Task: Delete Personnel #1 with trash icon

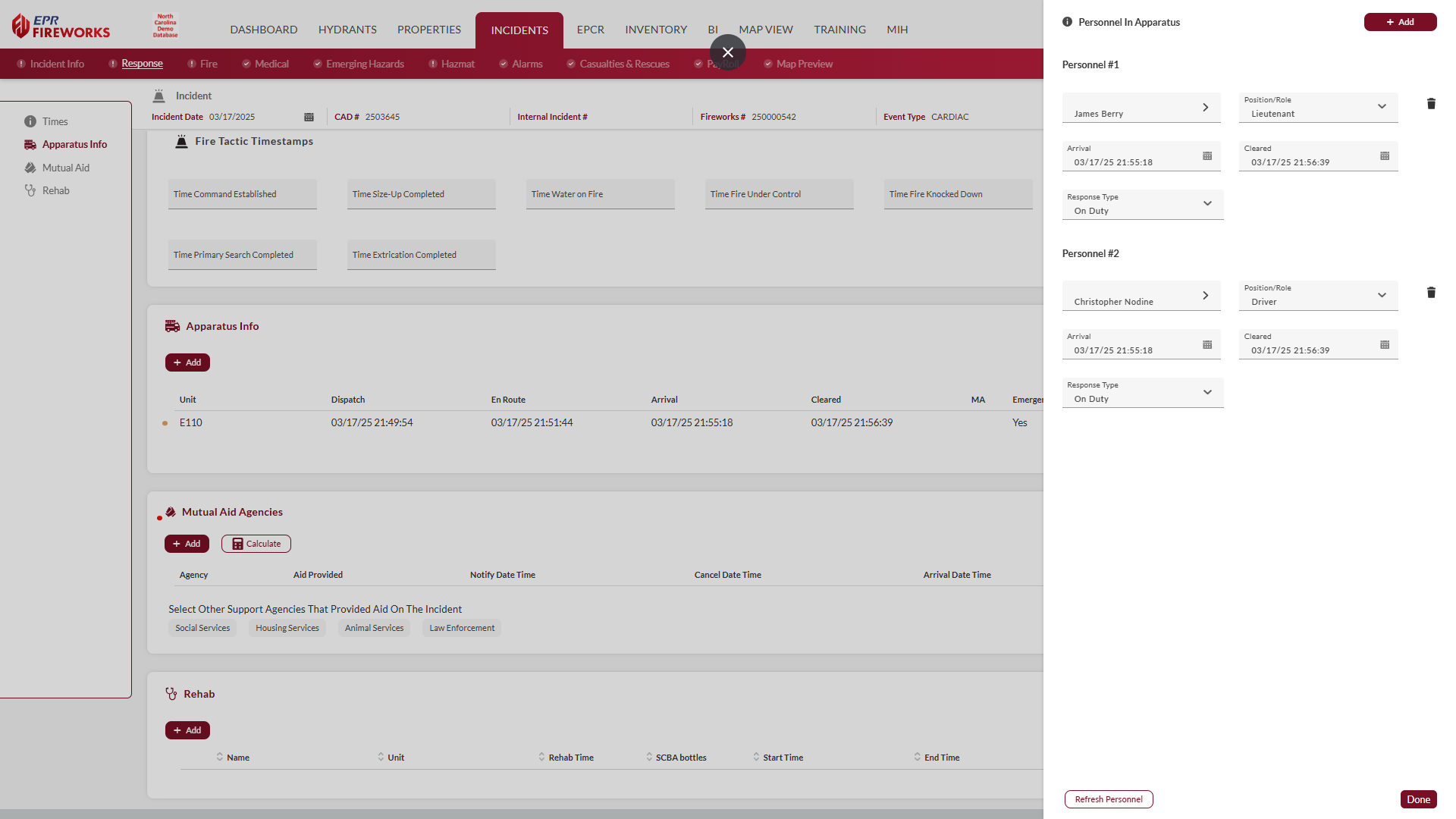Action: point(1431,104)
